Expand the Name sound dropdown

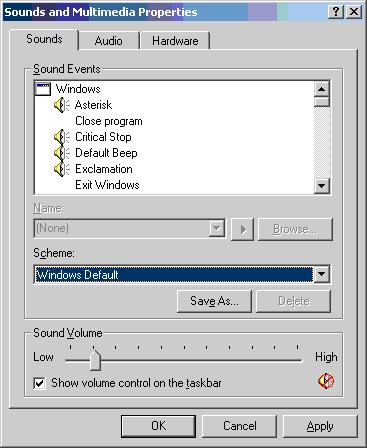click(217, 229)
